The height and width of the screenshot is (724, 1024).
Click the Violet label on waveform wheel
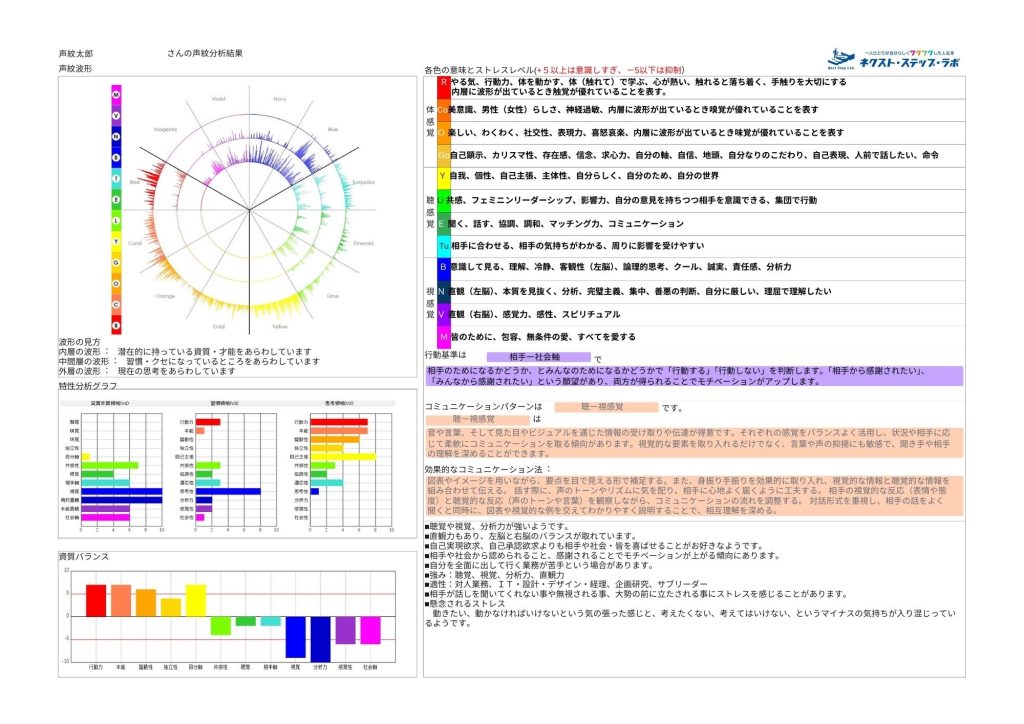point(218,99)
